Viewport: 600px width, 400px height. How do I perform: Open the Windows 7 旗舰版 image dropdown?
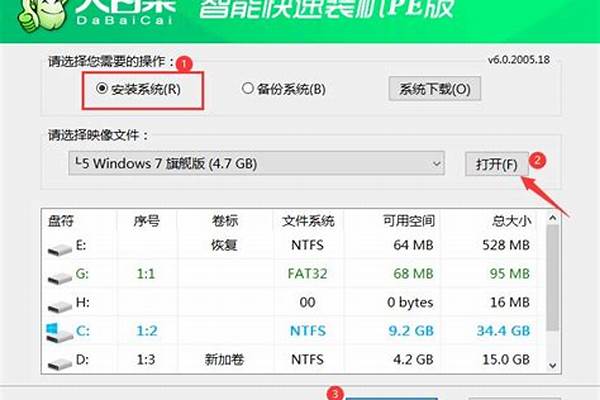(x=256, y=163)
